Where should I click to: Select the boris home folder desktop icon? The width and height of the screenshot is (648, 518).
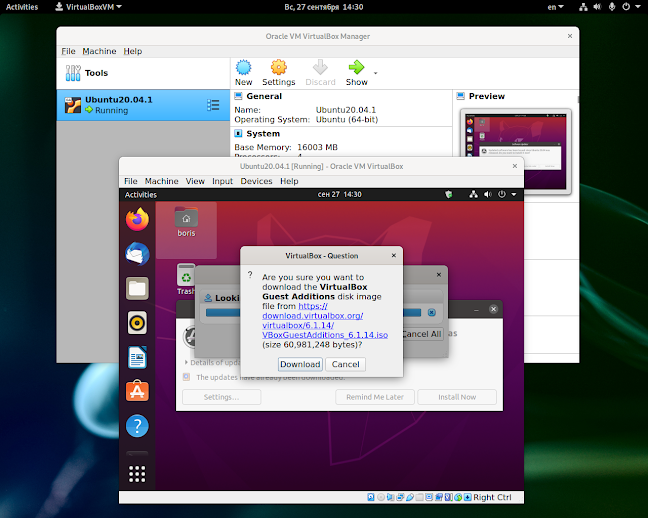(x=186, y=222)
